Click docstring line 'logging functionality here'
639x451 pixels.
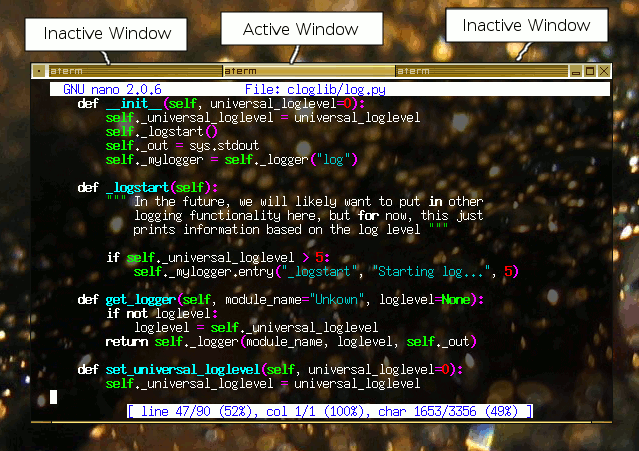[308, 215]
